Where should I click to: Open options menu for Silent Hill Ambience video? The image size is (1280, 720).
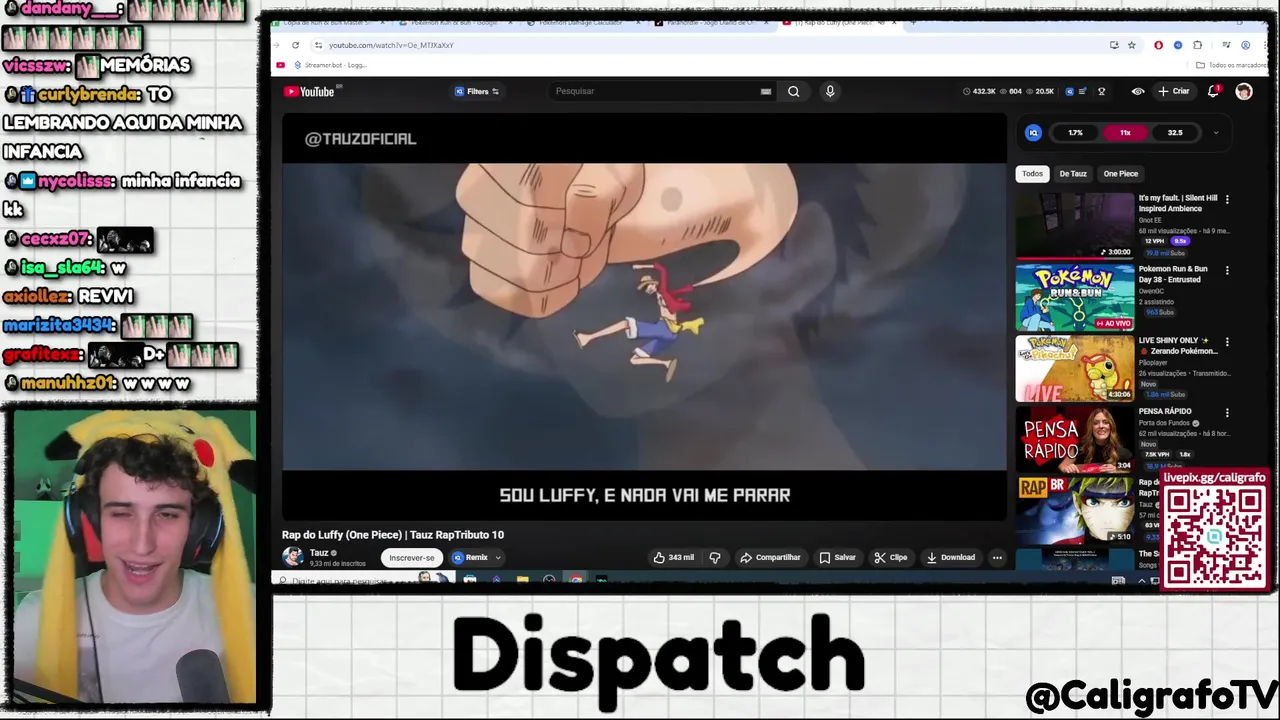[x=1227, y=199]
